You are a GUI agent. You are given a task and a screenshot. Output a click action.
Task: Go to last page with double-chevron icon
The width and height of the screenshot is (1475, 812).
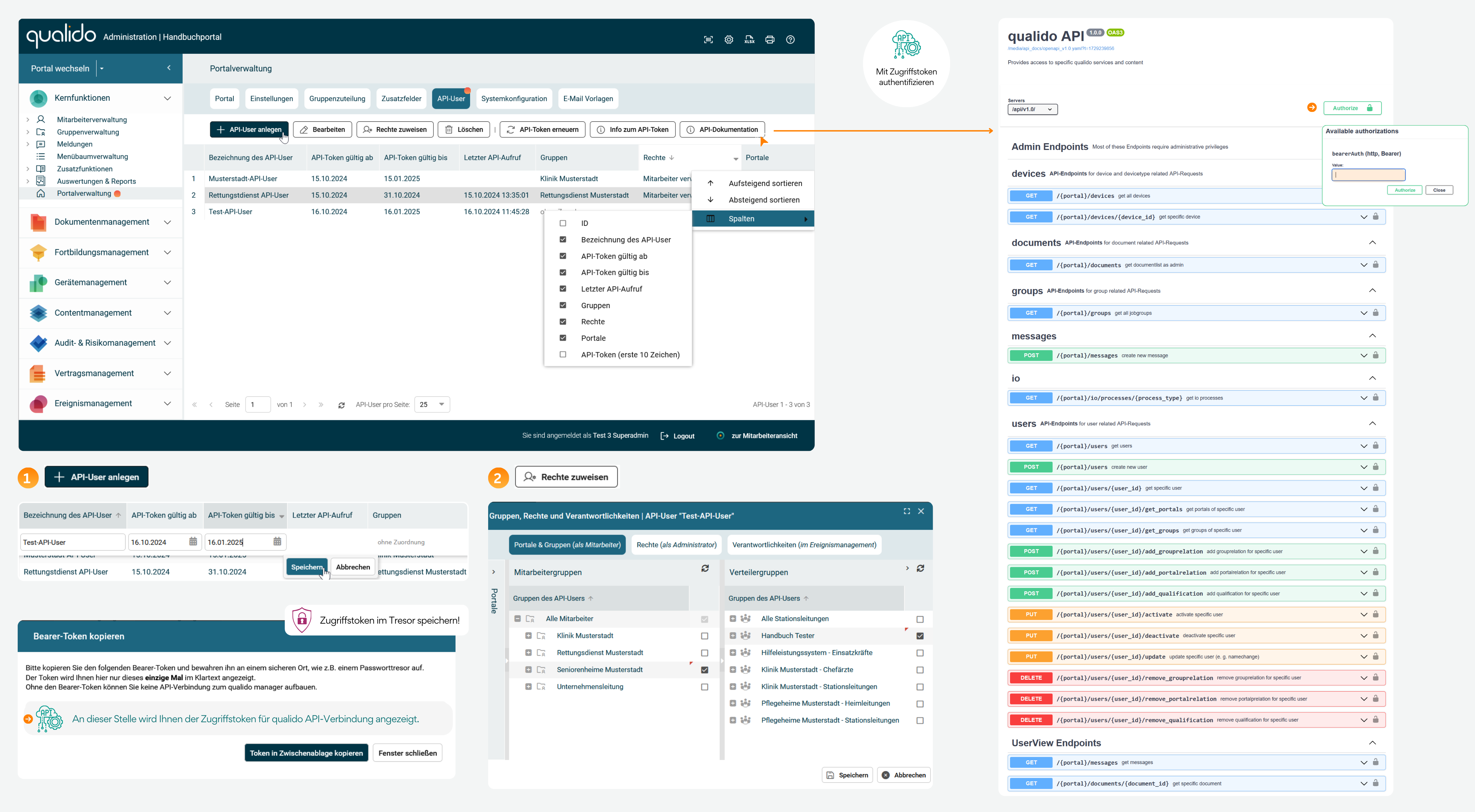click(x=321, y=405)
